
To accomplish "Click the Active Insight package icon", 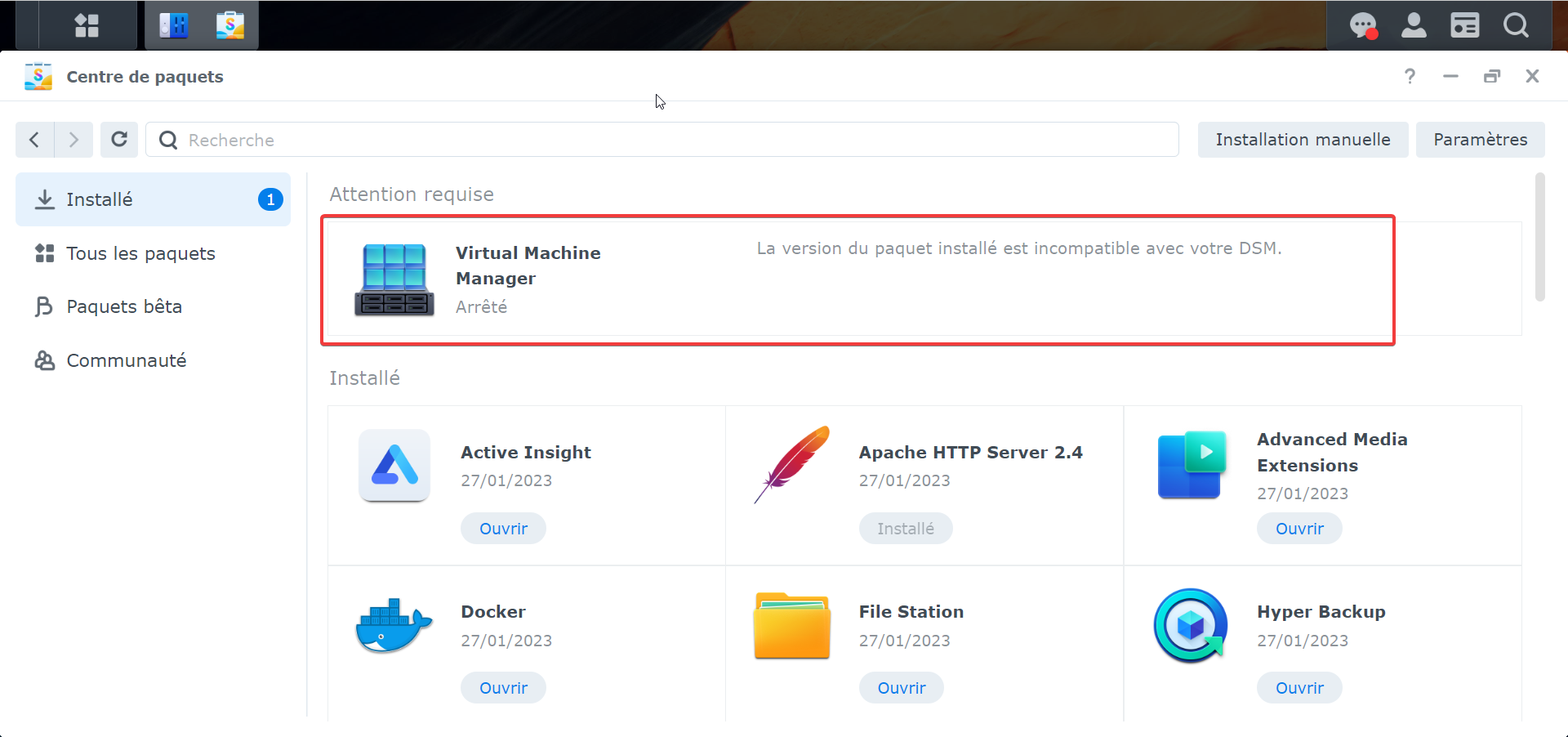I will point(394,465).
